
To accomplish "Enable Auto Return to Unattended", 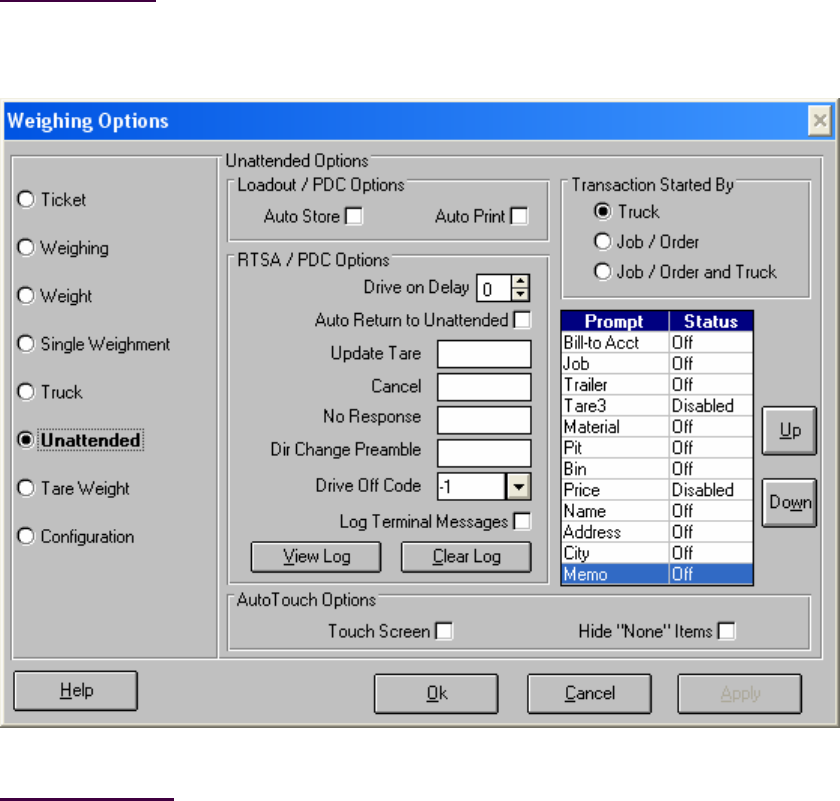I will 522,320.
